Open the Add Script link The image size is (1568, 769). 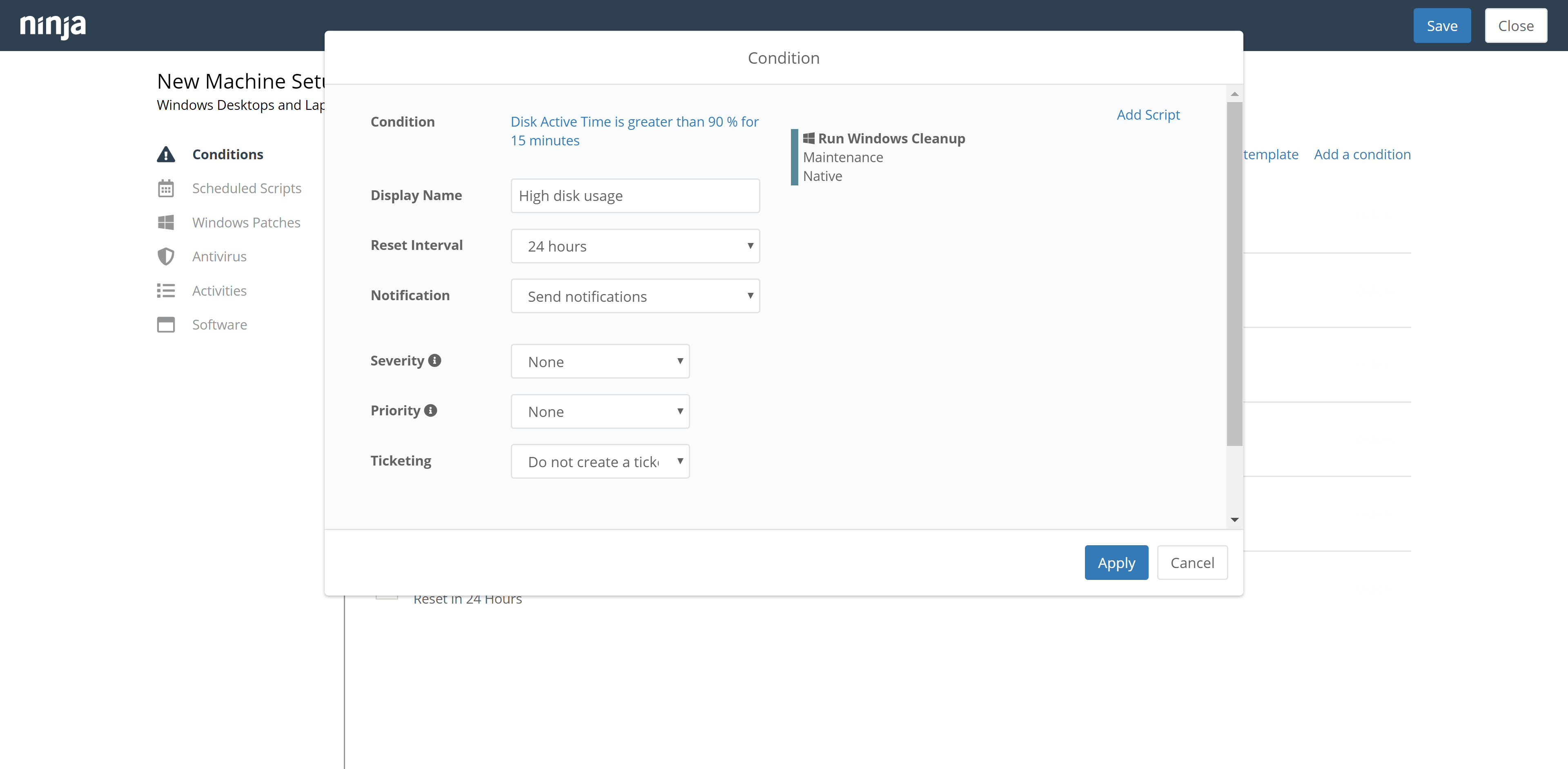tap(1148, 114)
